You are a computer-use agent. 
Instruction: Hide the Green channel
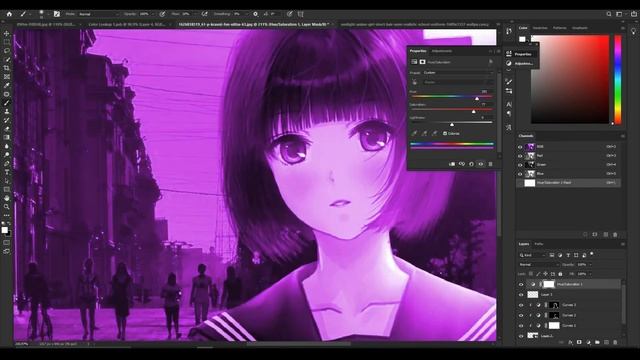520,165
